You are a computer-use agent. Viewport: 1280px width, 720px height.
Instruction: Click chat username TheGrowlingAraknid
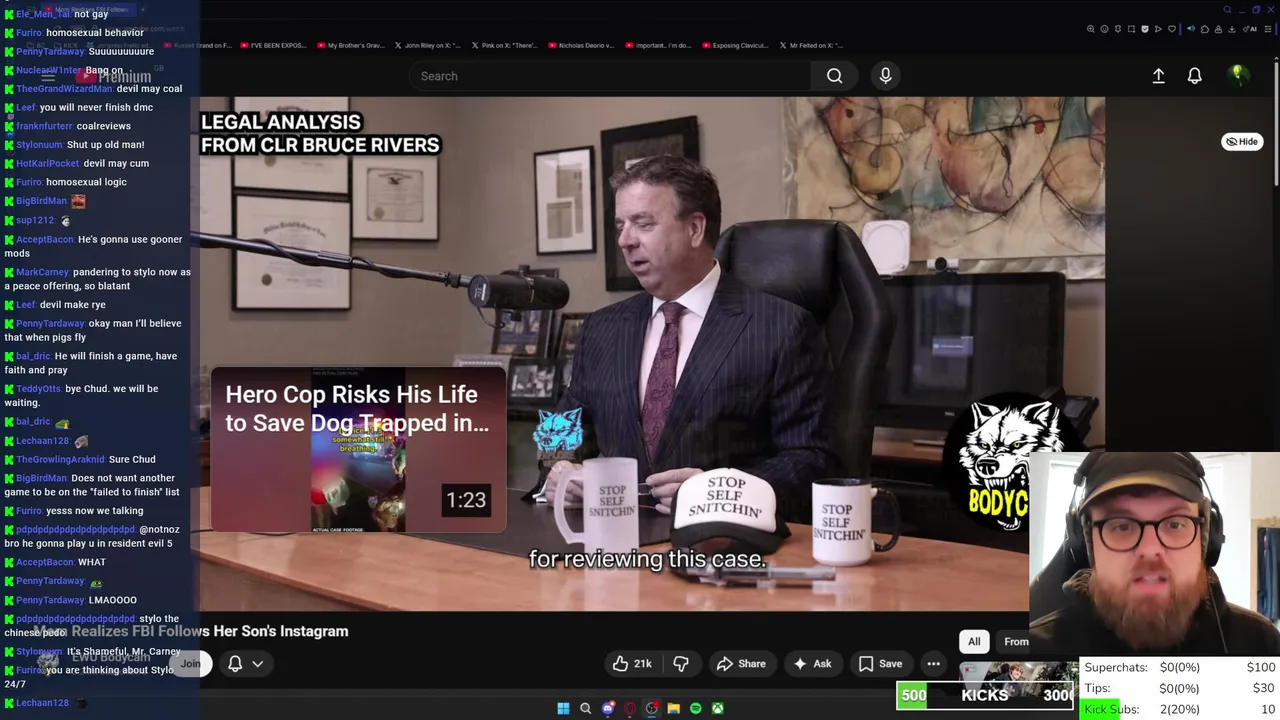coord(60,460)
